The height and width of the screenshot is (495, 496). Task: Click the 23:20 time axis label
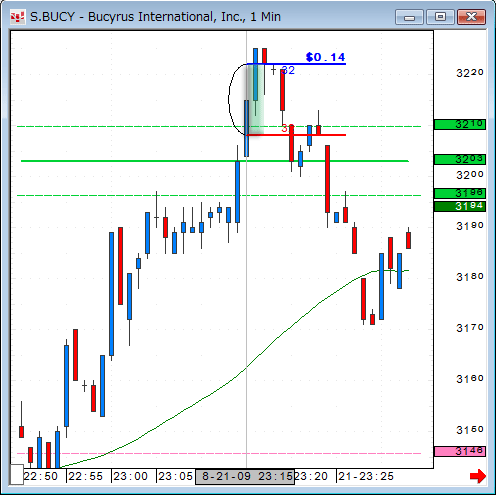tap(311, 476)
